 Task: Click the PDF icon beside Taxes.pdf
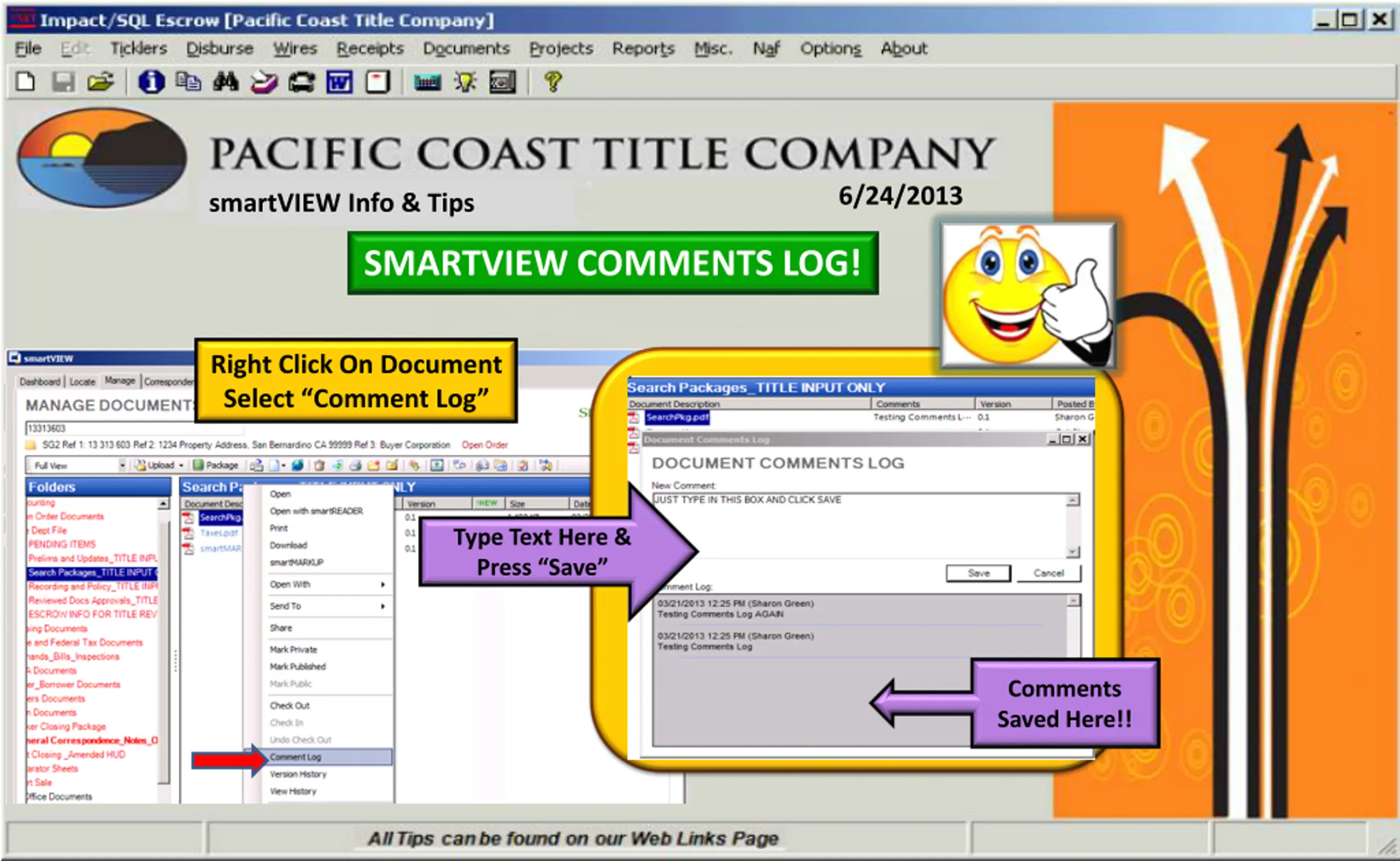point(188,533)
